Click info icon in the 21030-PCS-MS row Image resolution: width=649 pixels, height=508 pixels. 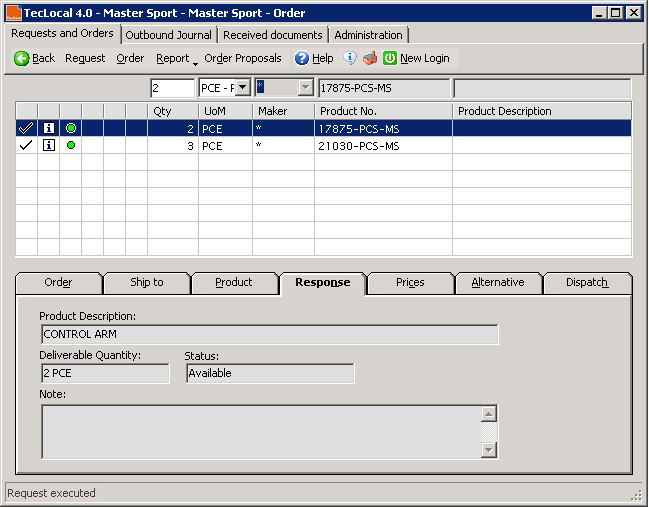[x=48, y=146]
